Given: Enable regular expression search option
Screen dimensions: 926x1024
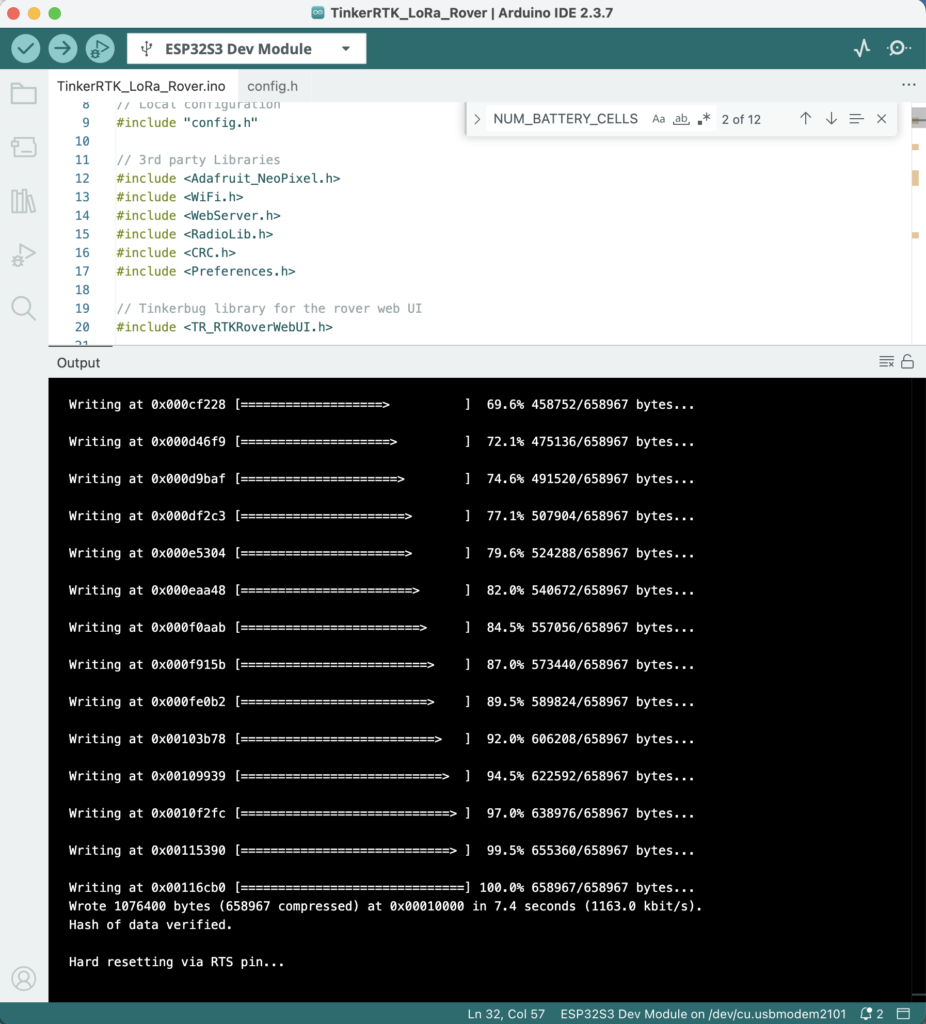Looking at the screenshot, I should (x=704, y=119).
